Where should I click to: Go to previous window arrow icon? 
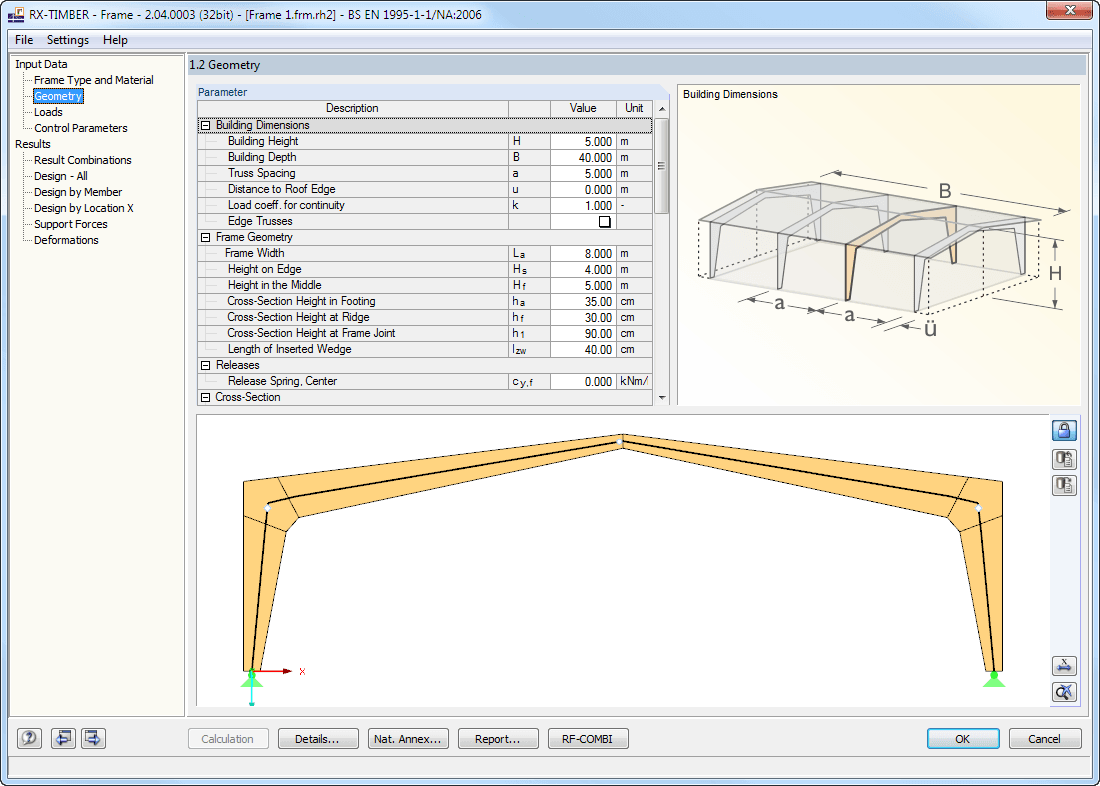coord(63,738)
